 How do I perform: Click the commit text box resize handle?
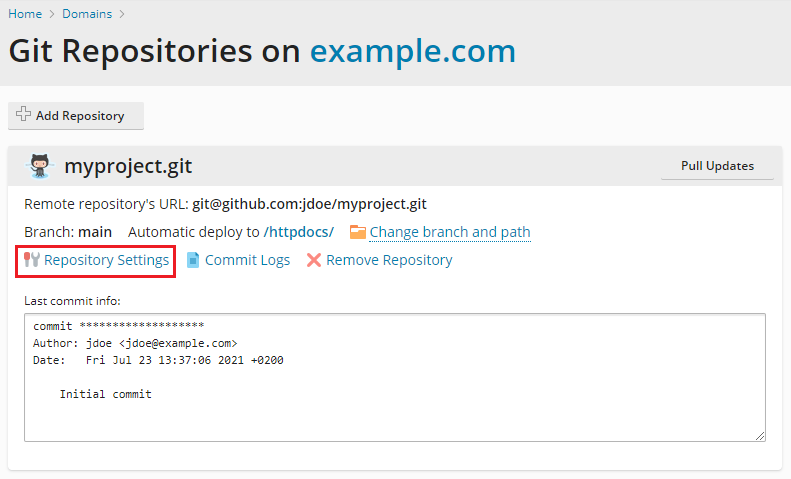tap(761, 435)
